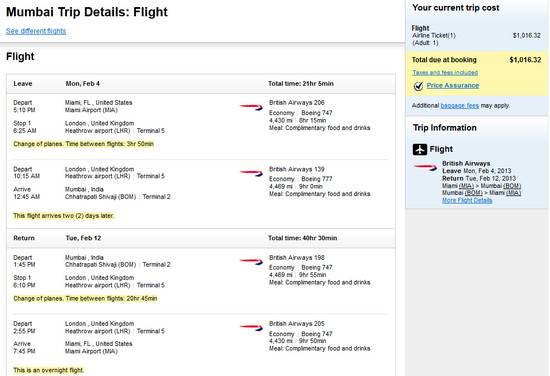Click British Airways logo for flight 198
The height and width of the screenshot is (376, 550).
[251, 261]
